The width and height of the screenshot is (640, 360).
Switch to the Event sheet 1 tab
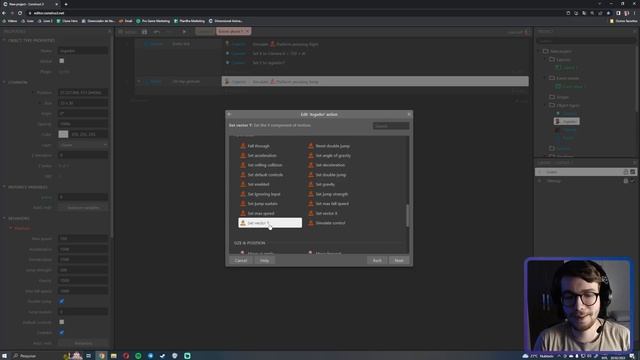233,31
